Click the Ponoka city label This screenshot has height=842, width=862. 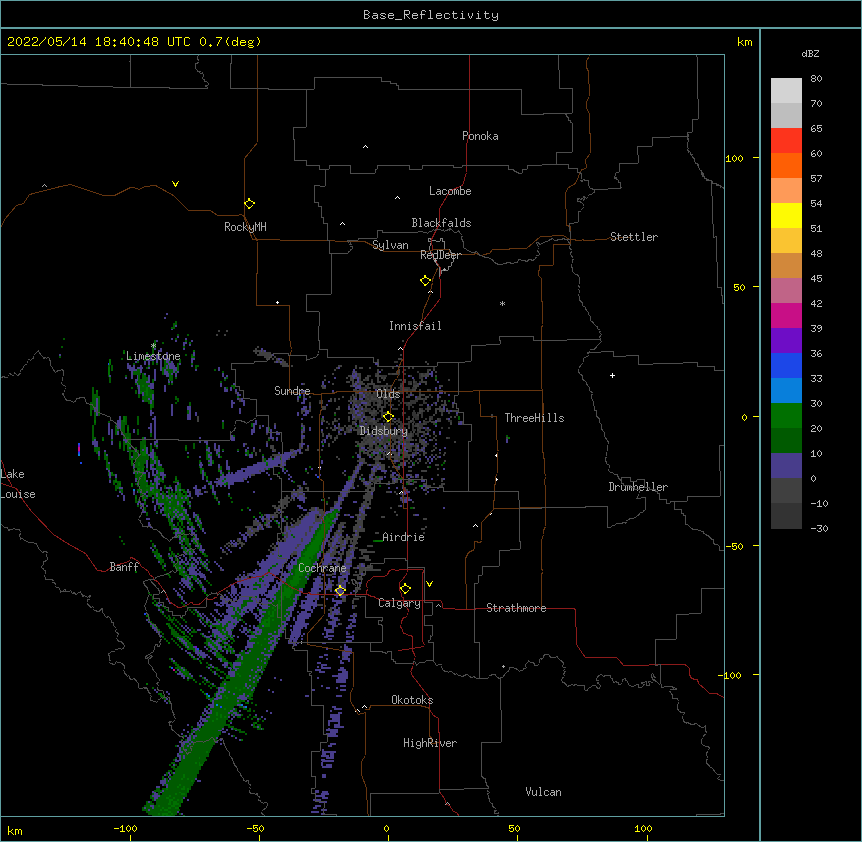(480, 136)
